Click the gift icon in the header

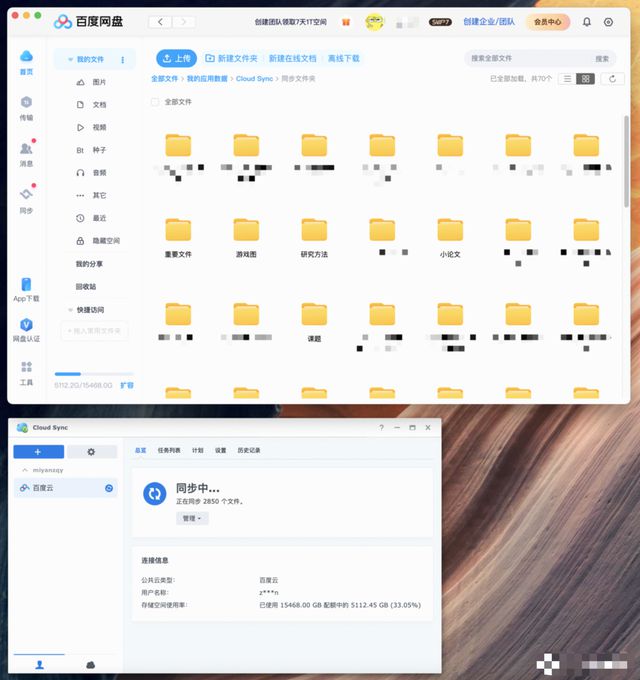coord(346,22)
